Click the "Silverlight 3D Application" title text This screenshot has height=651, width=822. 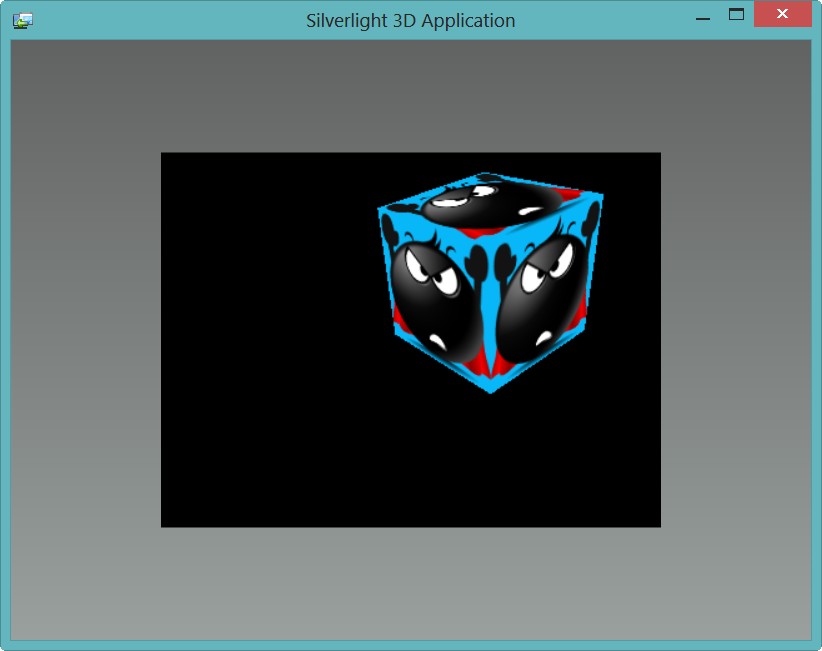click(410, 20)
